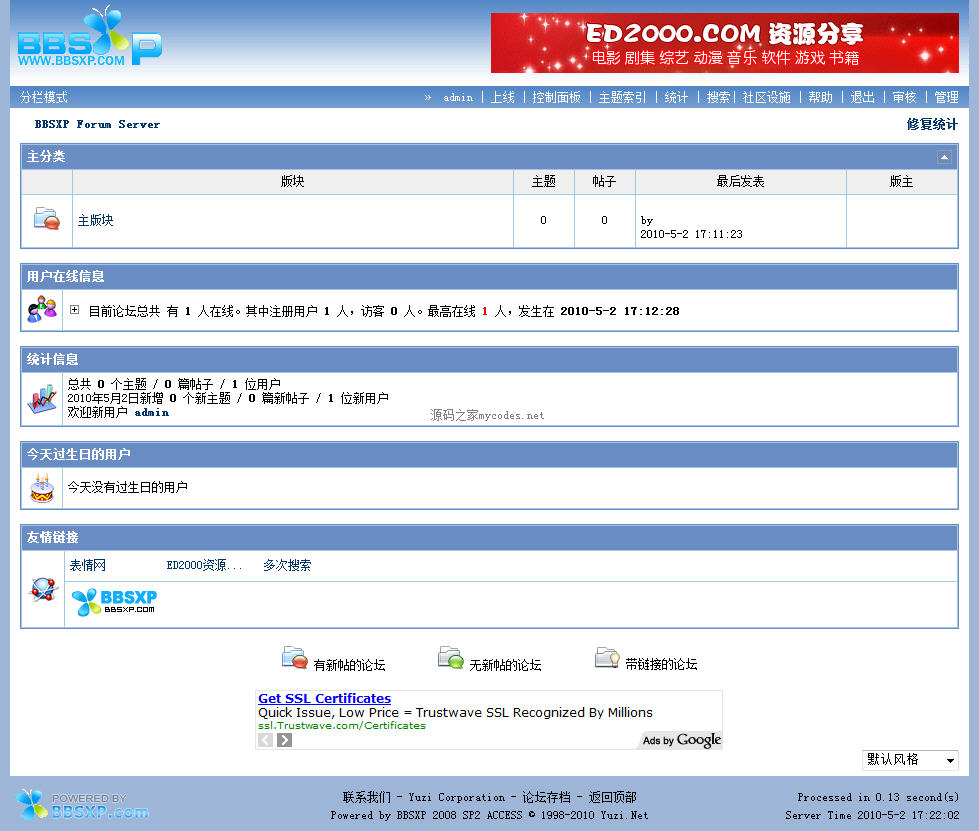Open the ED2000资源... friendly link
This screenshot has height=831, width=979.
click(x=204, y=565)
